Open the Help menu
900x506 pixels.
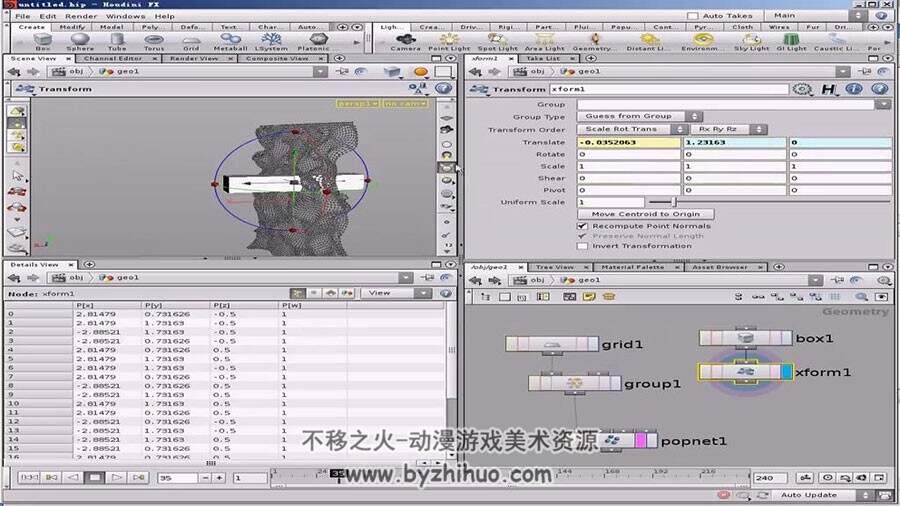click(164, 16)
